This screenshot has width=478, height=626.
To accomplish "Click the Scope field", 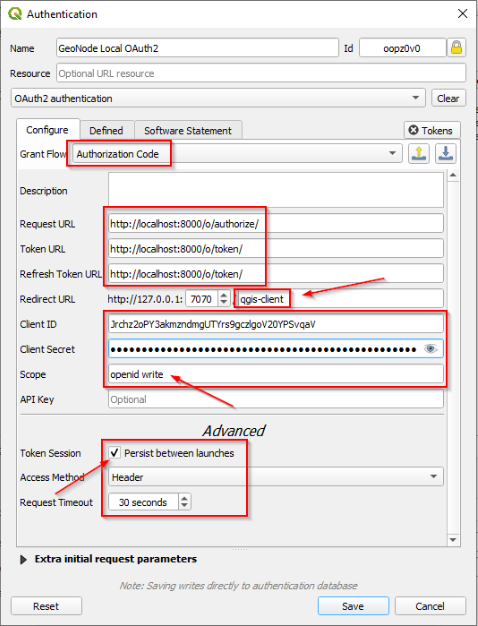I will 276,374.
